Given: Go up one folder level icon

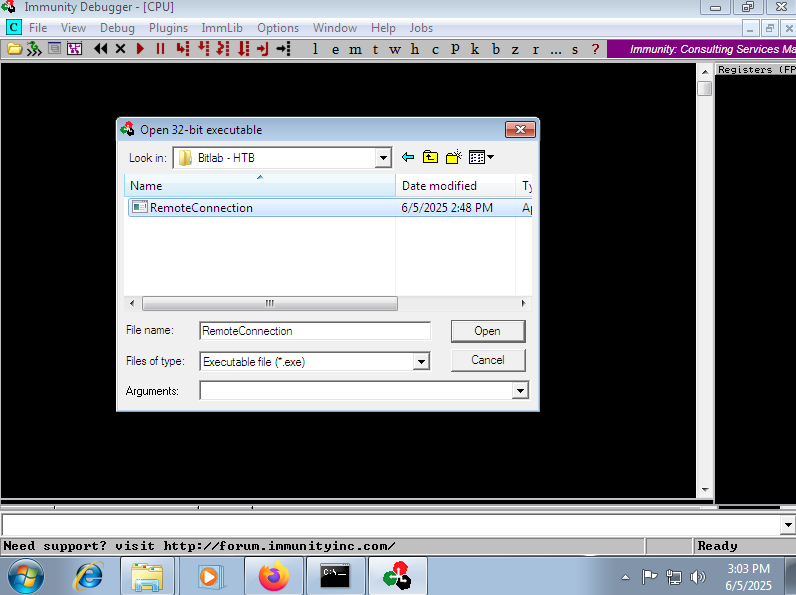Looking at the screenshot, I should 430,157.
